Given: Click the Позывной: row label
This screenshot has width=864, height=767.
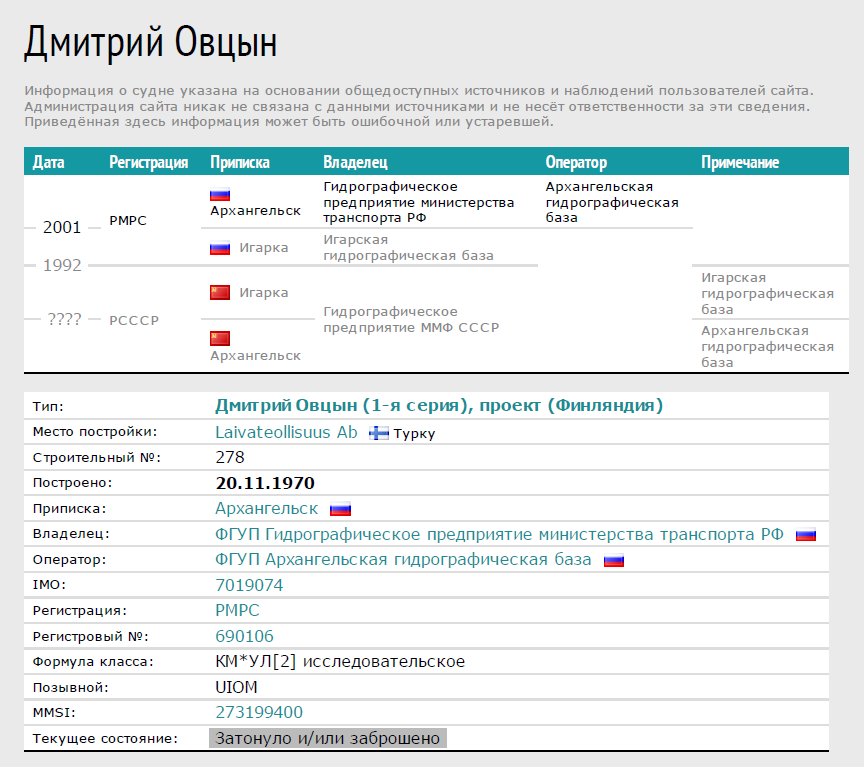Looking at the screenshot, I should click(71, 688).
